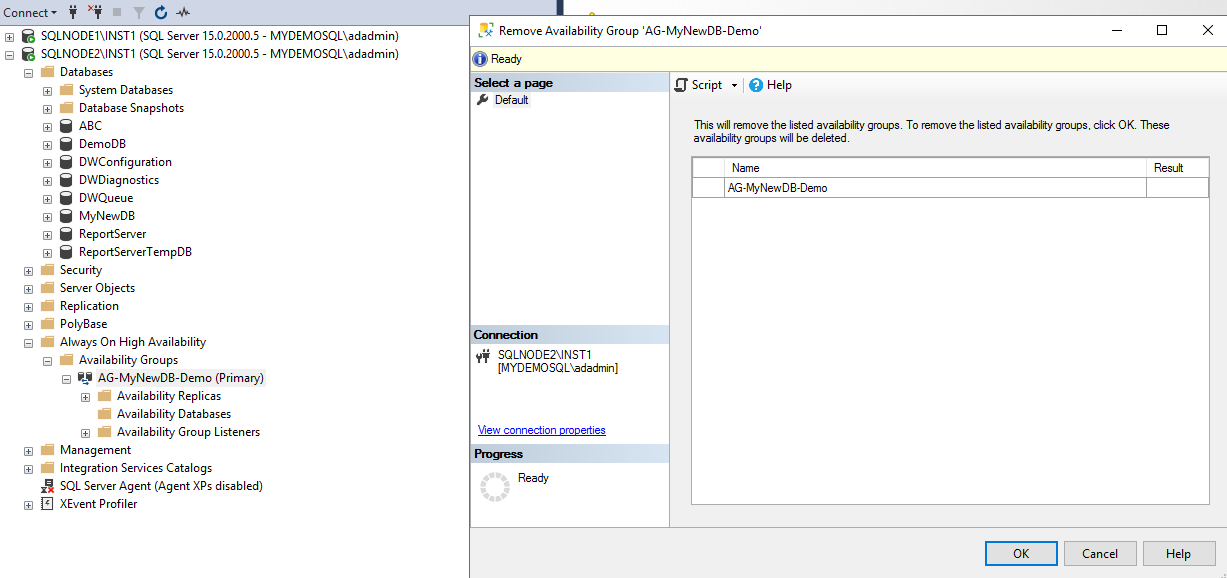The height and width of the screenshot is (578, 1227).
Task: Expand the Availability Group Listeners node
Action: (85, 432)
